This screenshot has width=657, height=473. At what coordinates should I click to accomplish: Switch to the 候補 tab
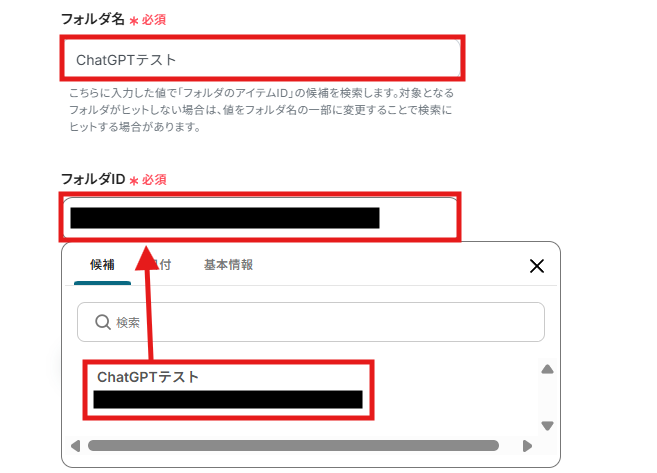click(102, 265)
